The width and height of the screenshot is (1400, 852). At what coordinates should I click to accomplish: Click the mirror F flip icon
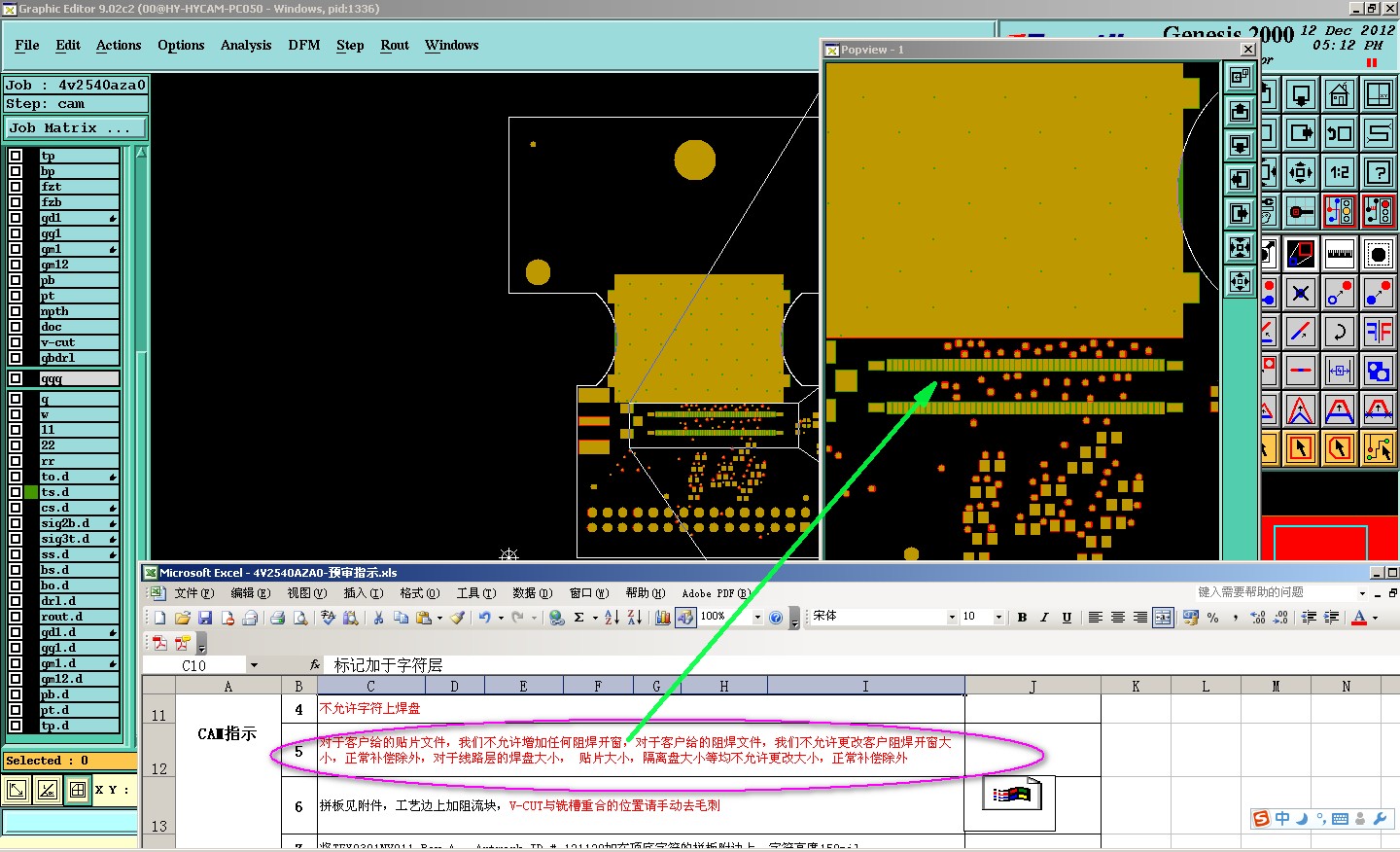(x=1379, y=332)
